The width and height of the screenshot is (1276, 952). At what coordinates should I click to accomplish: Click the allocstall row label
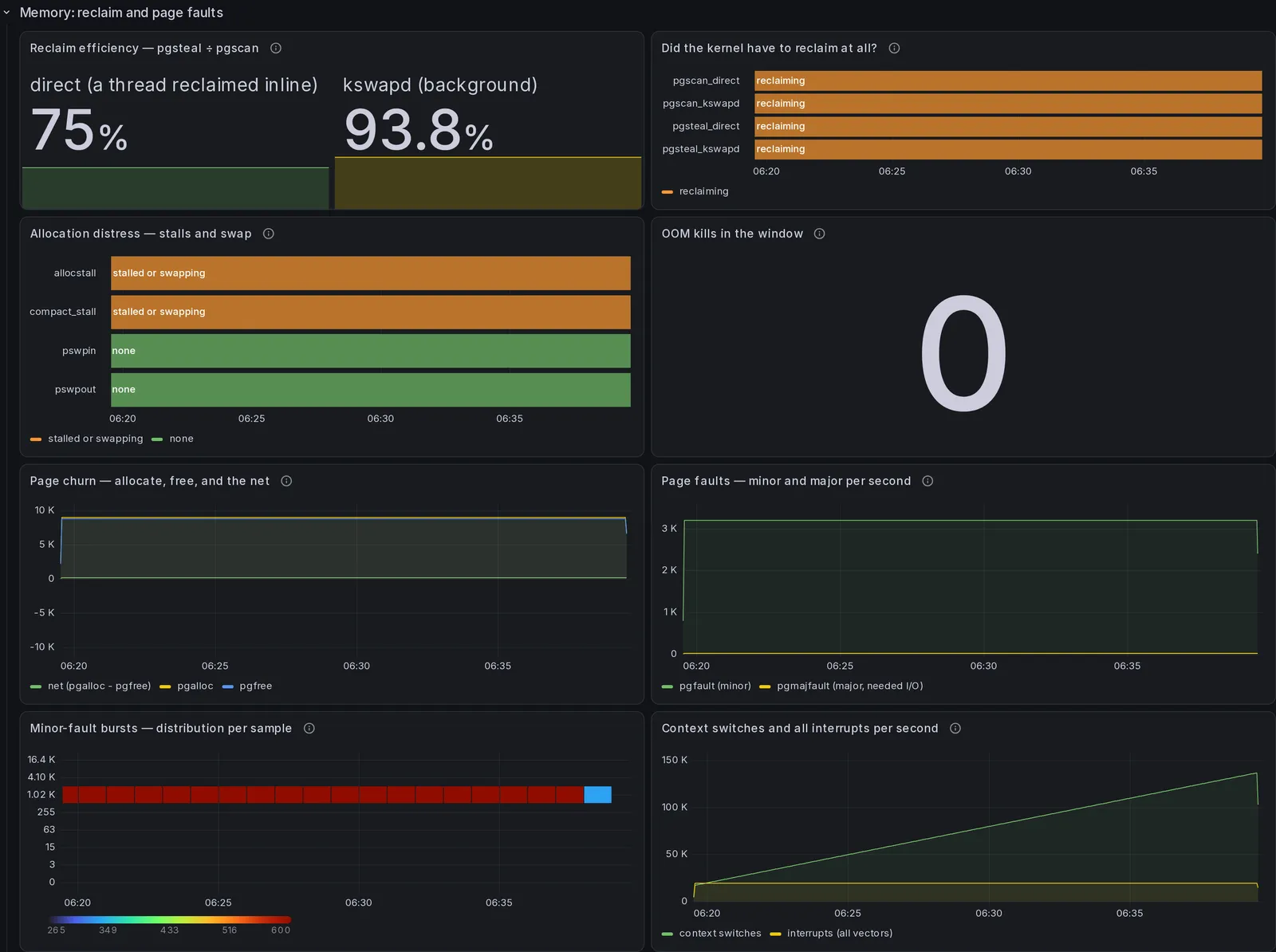pos(75,273)
